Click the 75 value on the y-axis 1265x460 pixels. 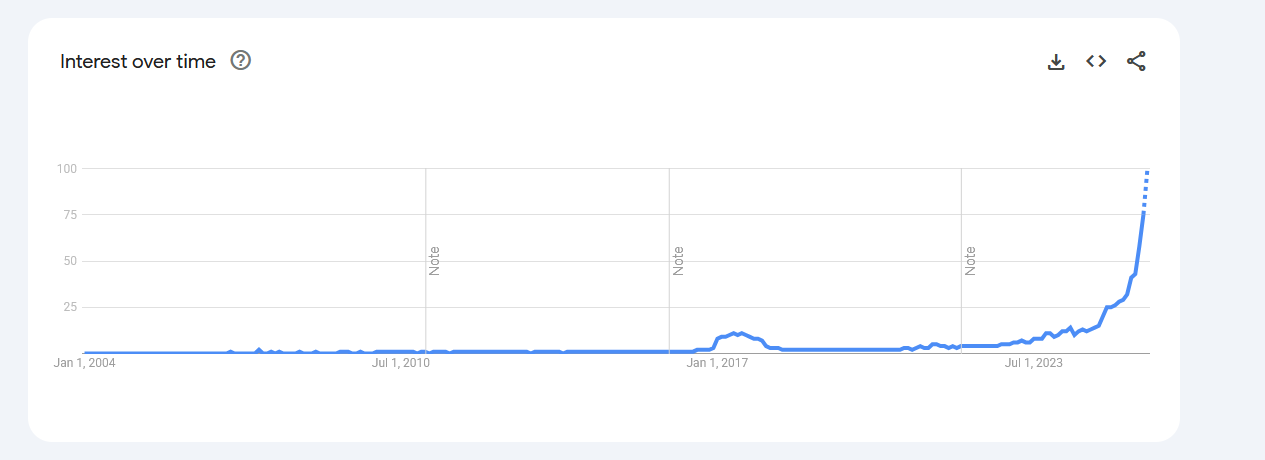coord(70,214)
